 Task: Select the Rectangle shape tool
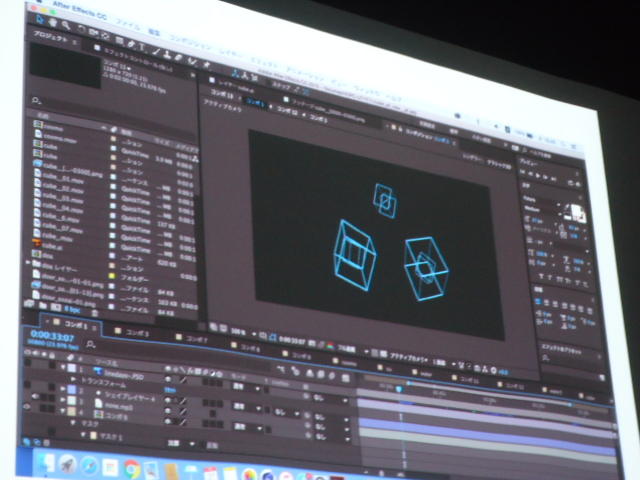pyautogui.click(x=119, y=40)
